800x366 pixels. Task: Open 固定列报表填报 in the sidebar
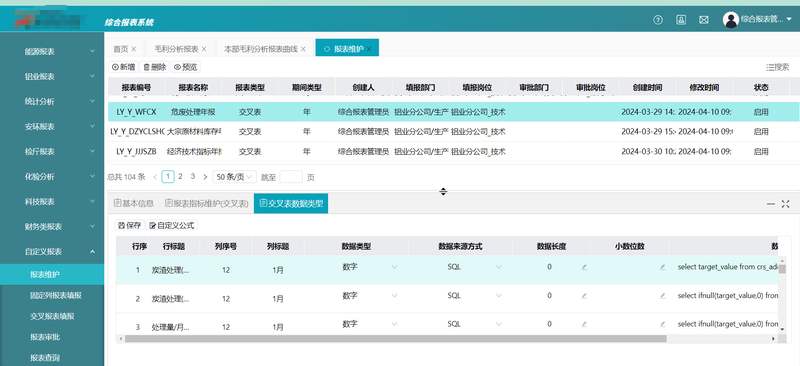pos(52,296)
